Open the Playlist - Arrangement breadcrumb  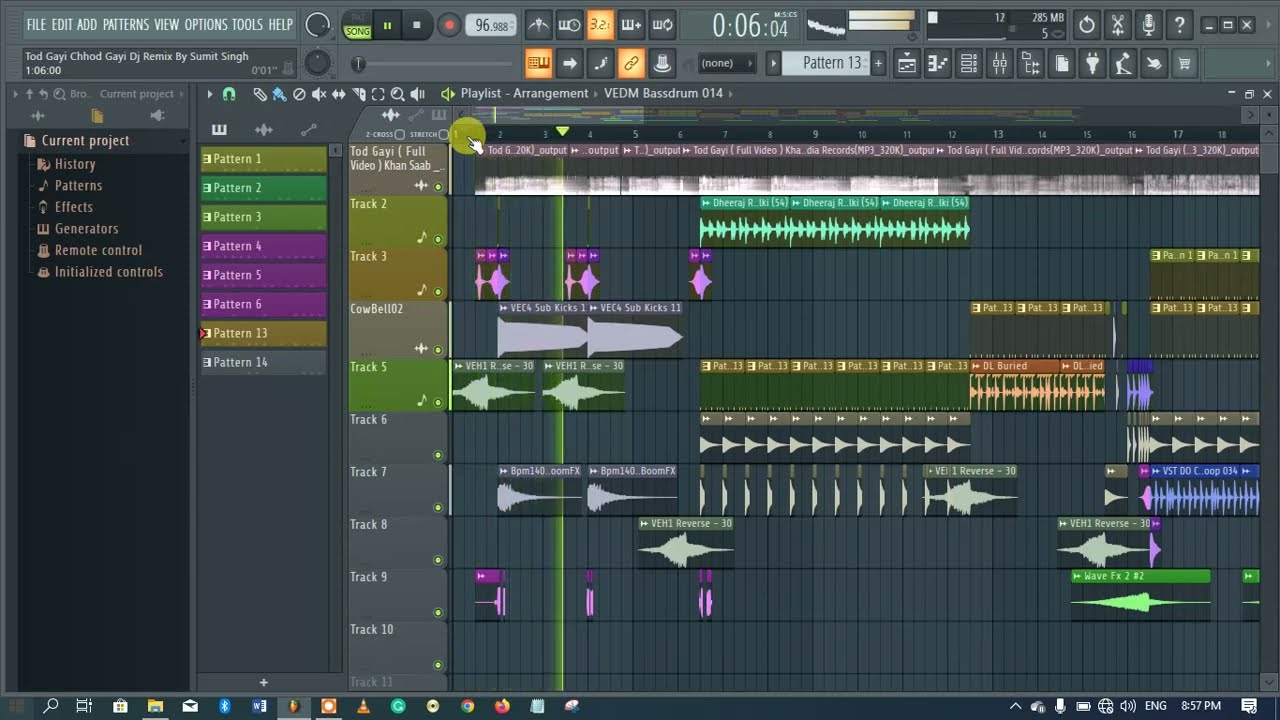(524, 94)
